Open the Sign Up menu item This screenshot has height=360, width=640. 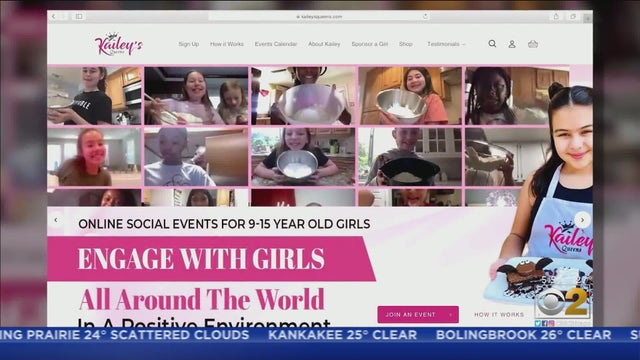(189, 44)
